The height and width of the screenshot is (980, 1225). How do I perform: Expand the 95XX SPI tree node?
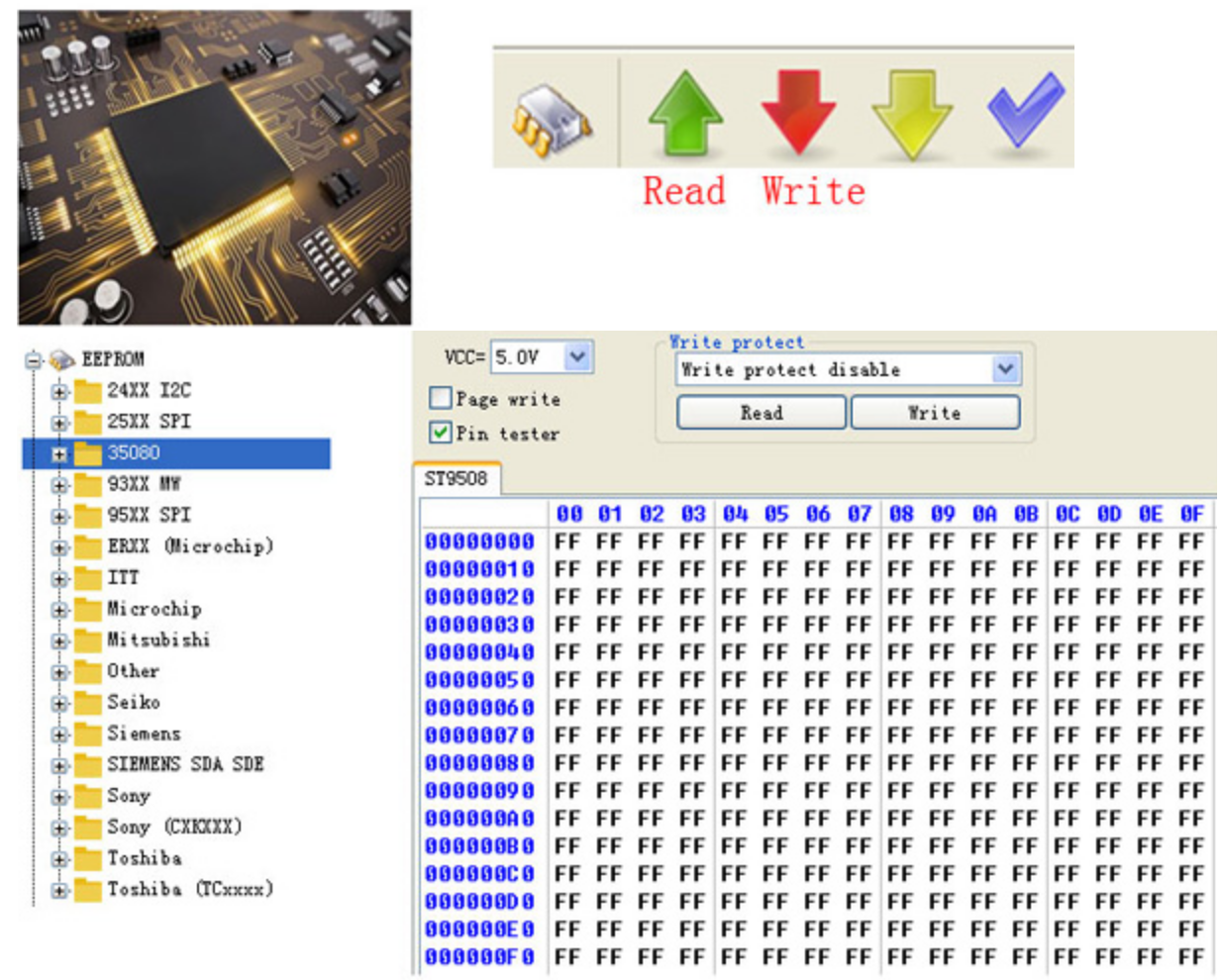(x=59, y=517)
